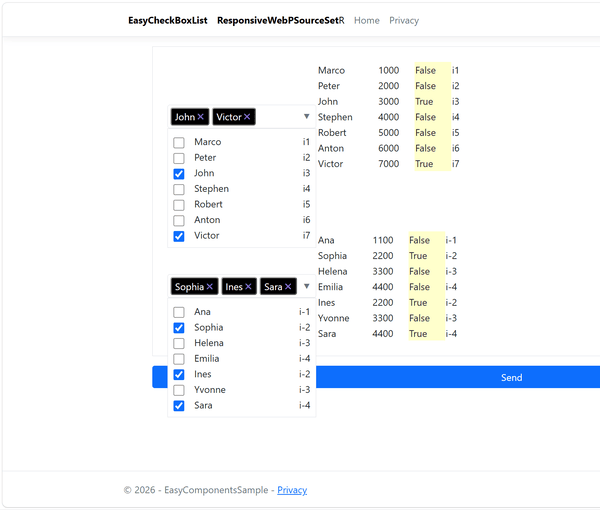This screenshot has width=600, height=510.
Task: Remove the Victor tag with its x icon
Action: 247,117
